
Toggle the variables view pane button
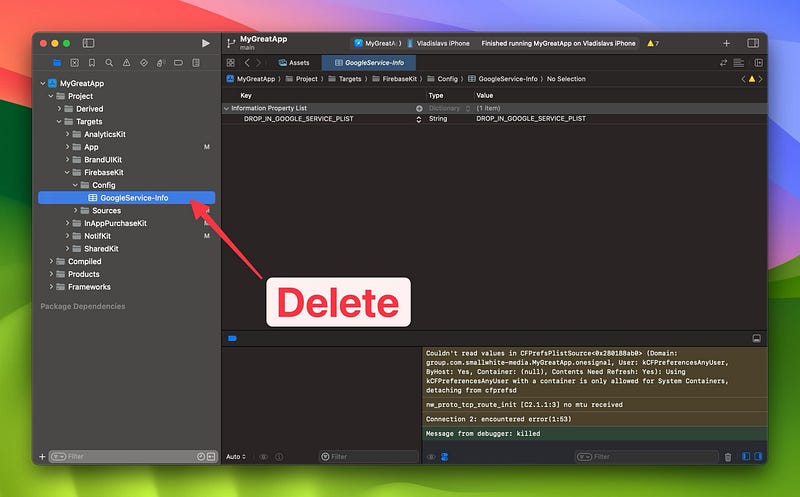click(746, 456)
